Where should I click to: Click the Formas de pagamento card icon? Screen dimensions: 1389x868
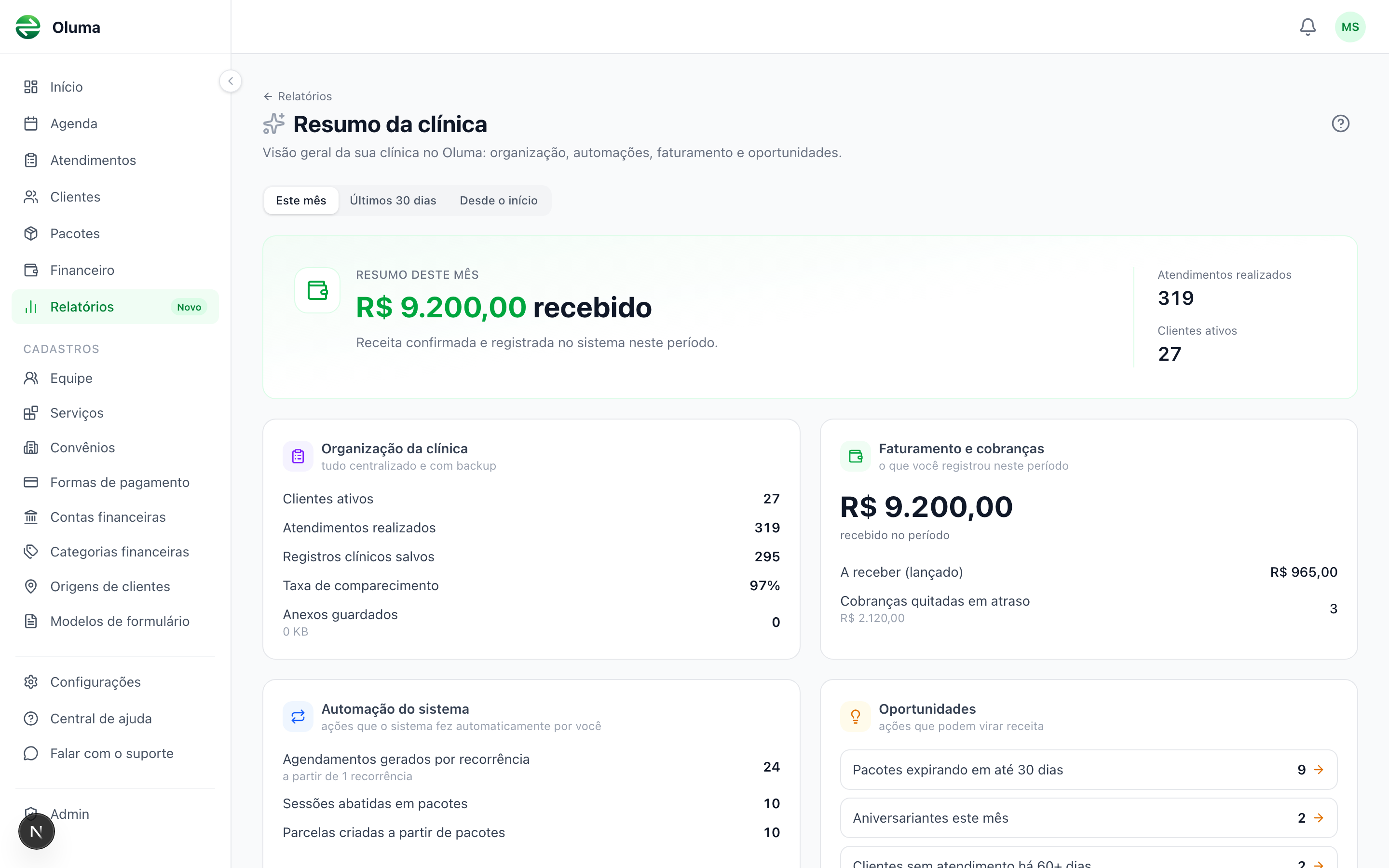(x=31, y=482)
